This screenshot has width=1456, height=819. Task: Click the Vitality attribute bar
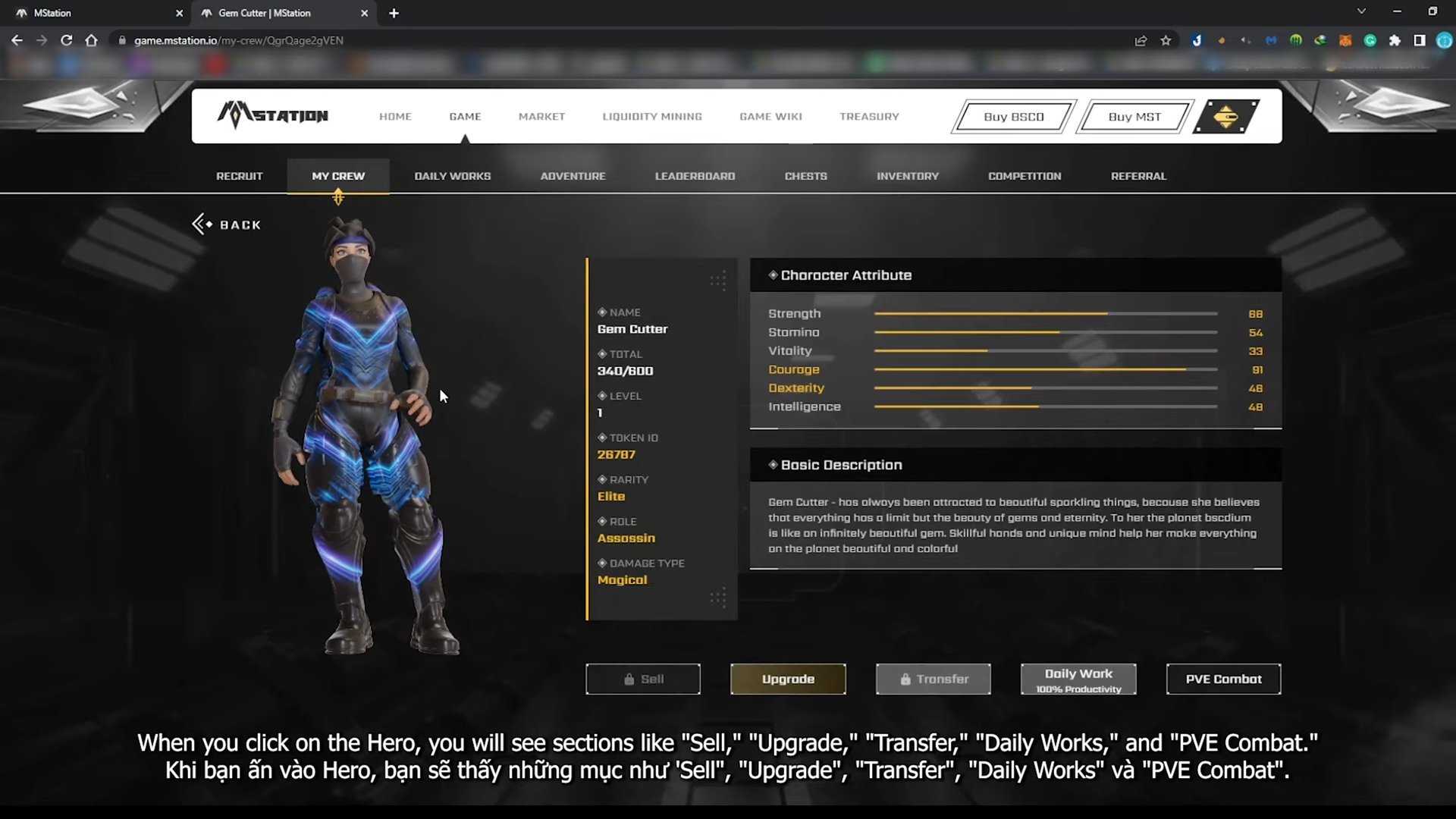point(1046,350)
